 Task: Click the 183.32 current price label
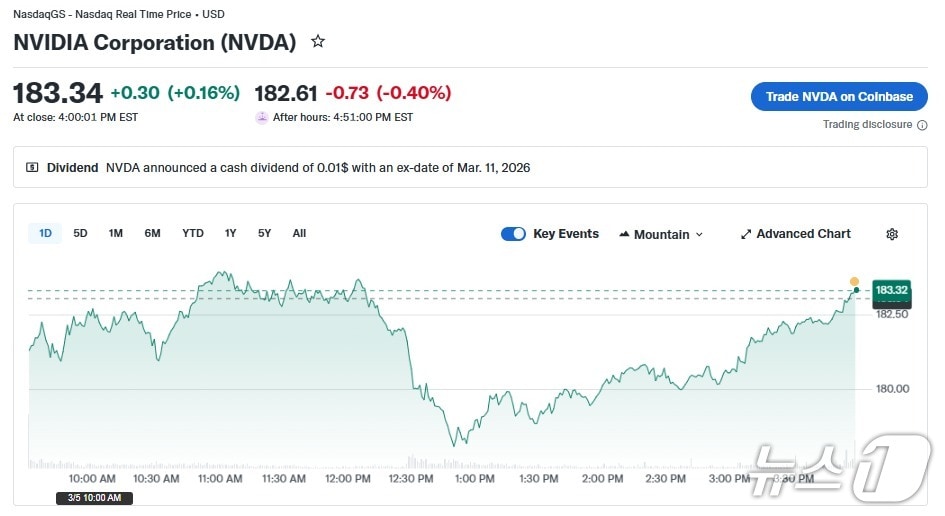[x=891, y=290]
